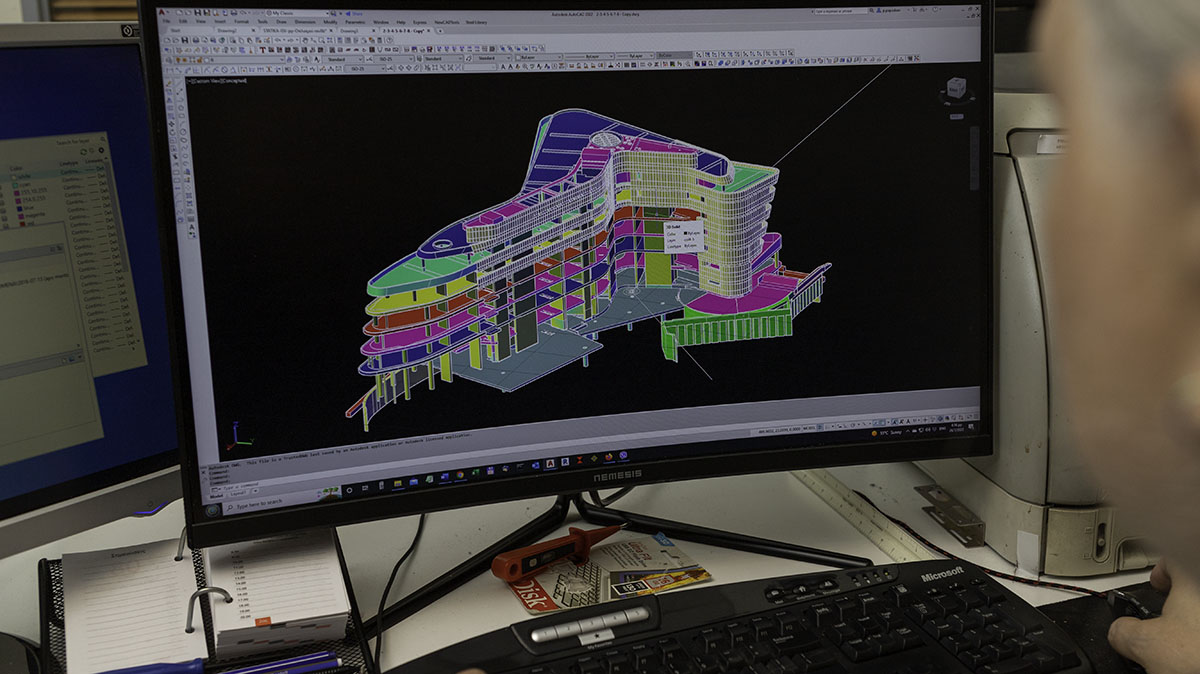Open the Insert menu

point(220,22)
